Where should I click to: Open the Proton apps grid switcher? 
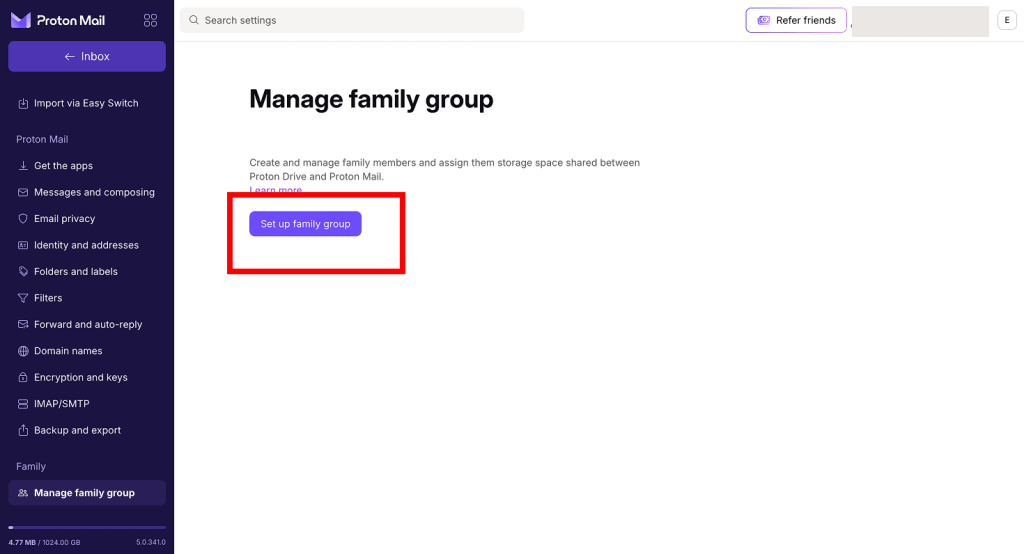[x=150, y=20]
